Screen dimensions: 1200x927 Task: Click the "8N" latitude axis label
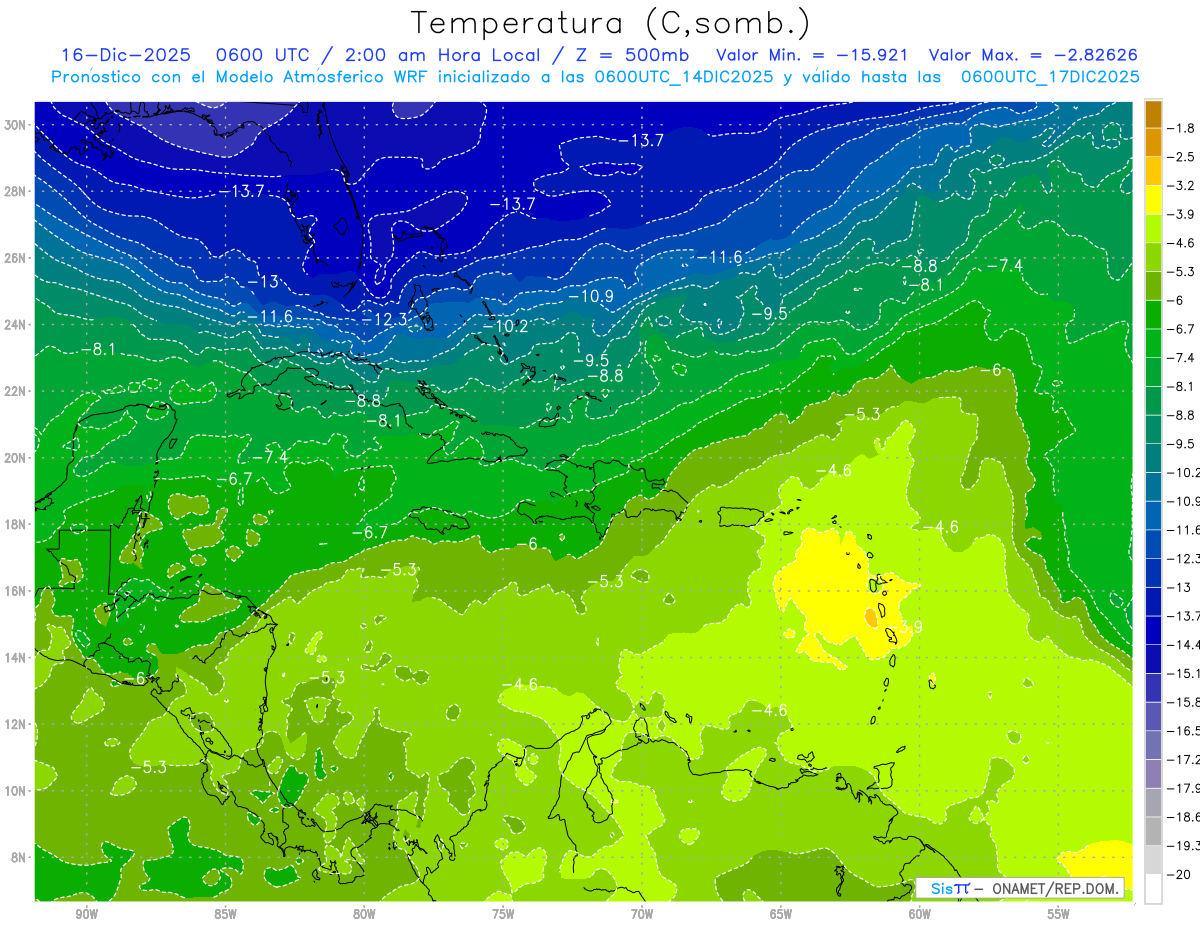pyautogui.click(x=19, y=857)
